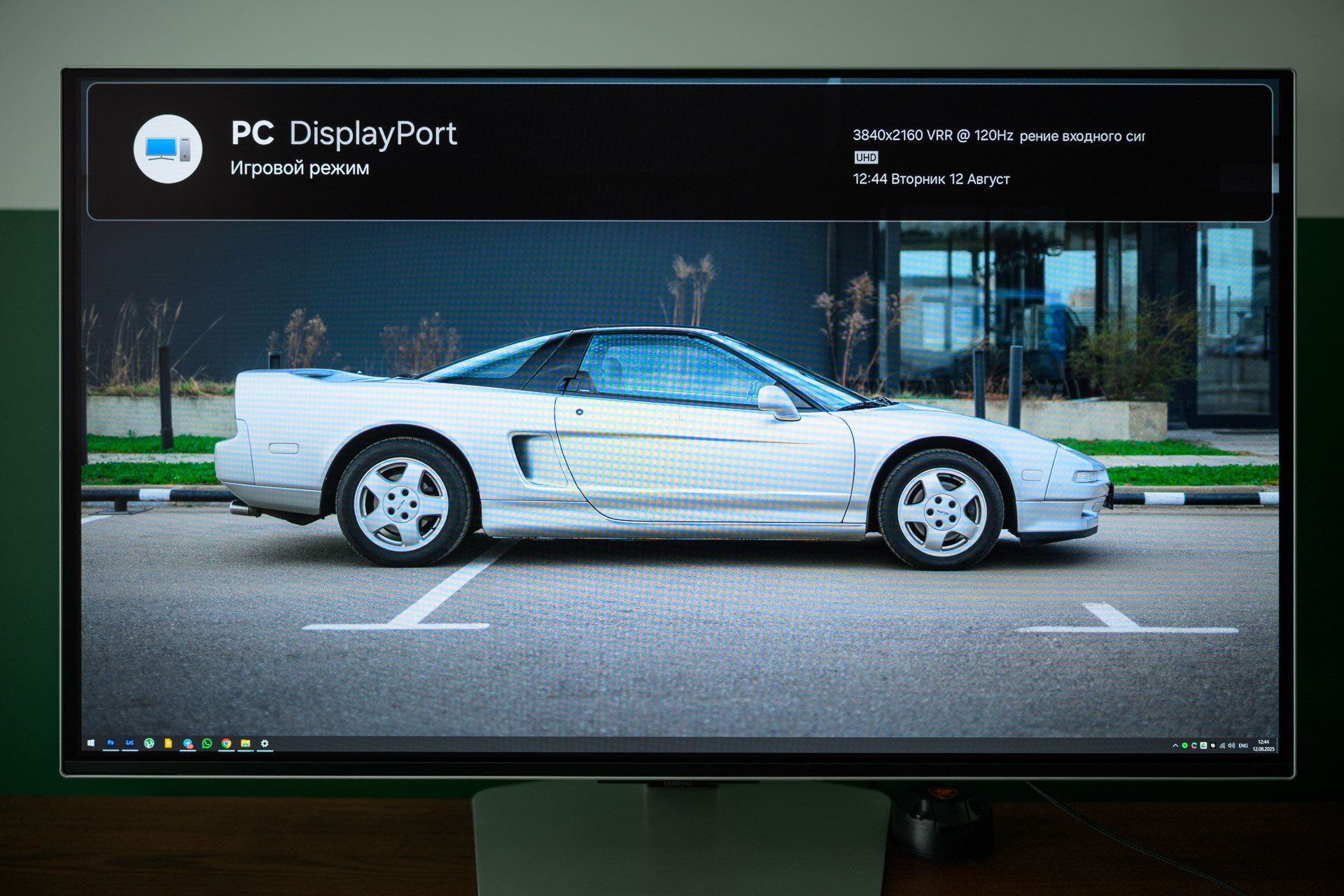Click '12:44 Вторник 12 Август' date text
Image resolution: width=1344 pixels, height=896 pixels.
click(931, 179)
